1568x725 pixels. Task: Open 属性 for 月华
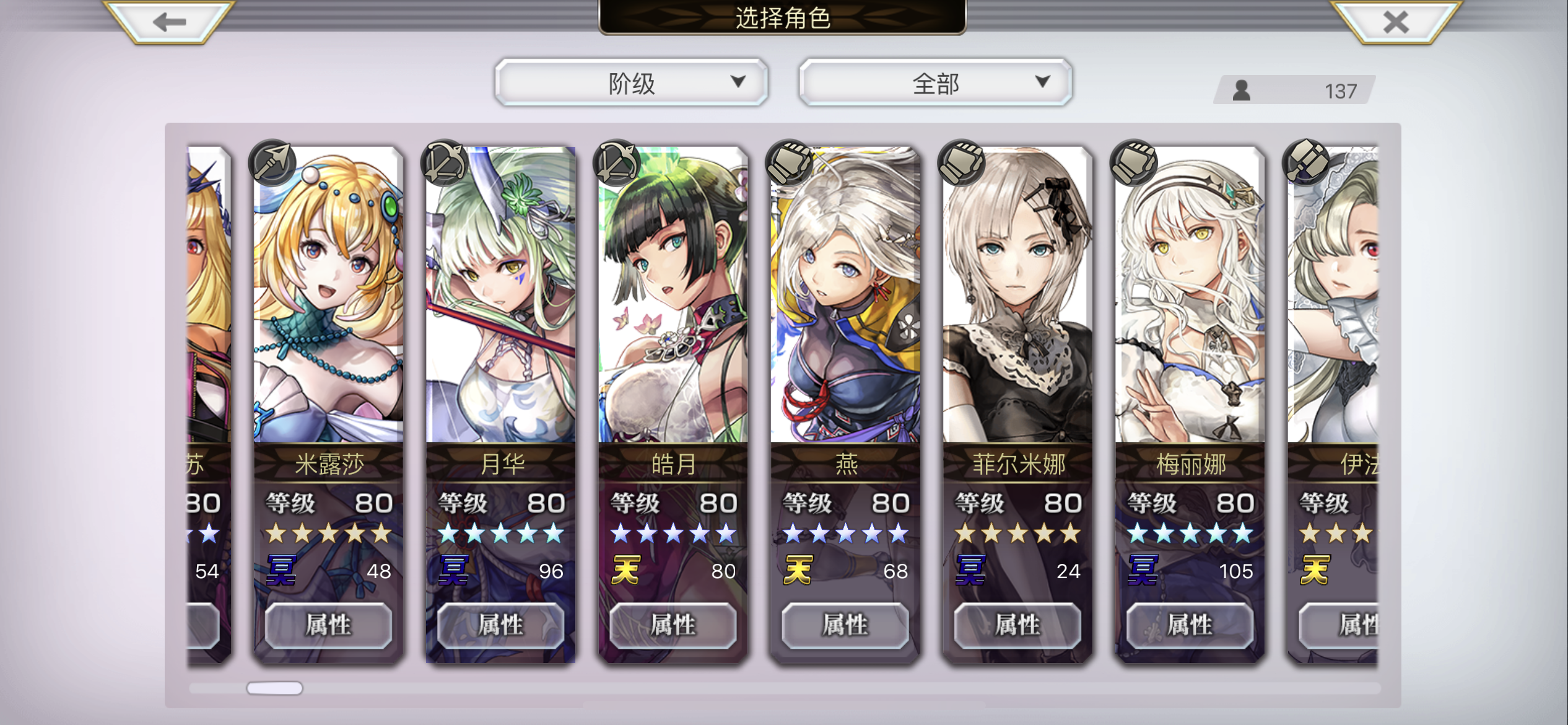tap(500, 625)
